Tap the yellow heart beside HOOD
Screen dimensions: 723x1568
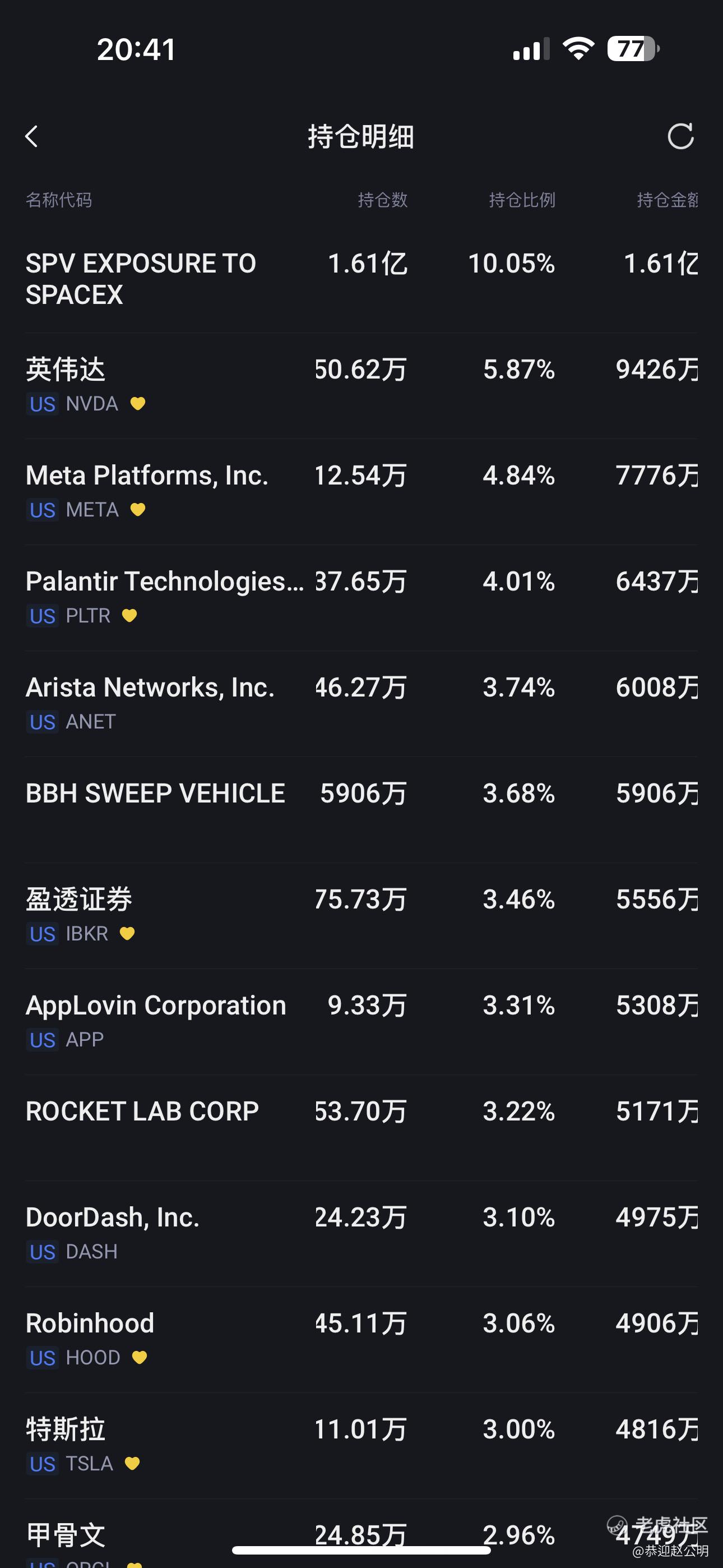(140, 1357)
